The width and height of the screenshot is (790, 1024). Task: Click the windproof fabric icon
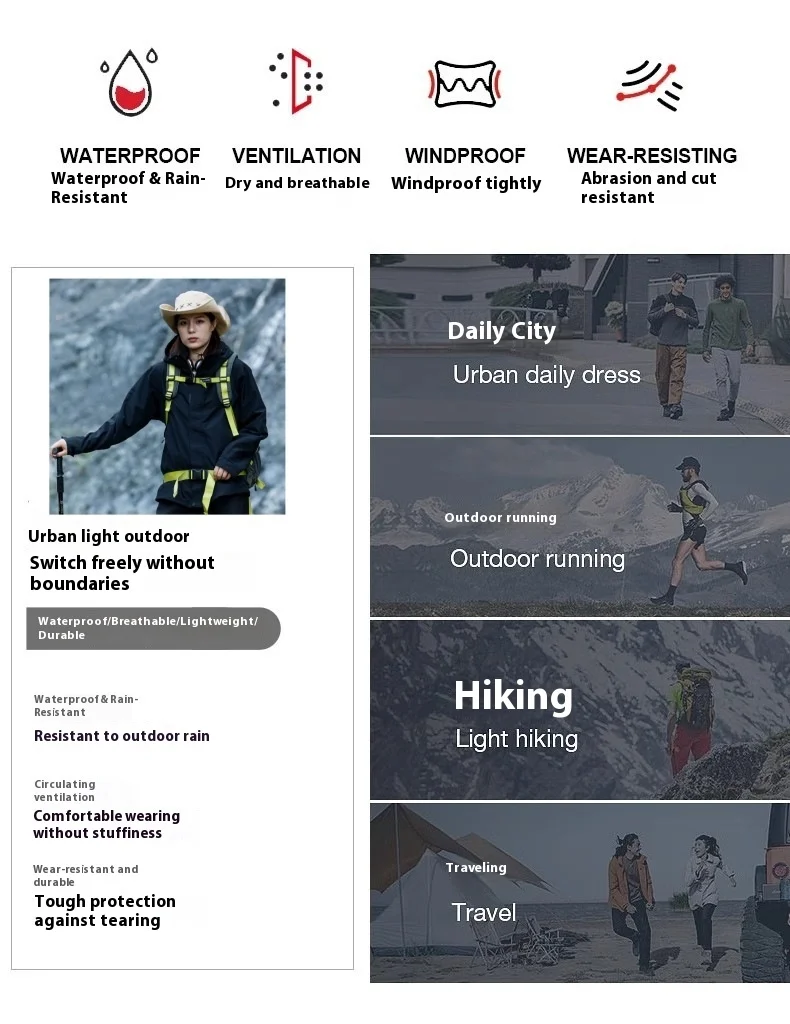(x=464, y=84)
